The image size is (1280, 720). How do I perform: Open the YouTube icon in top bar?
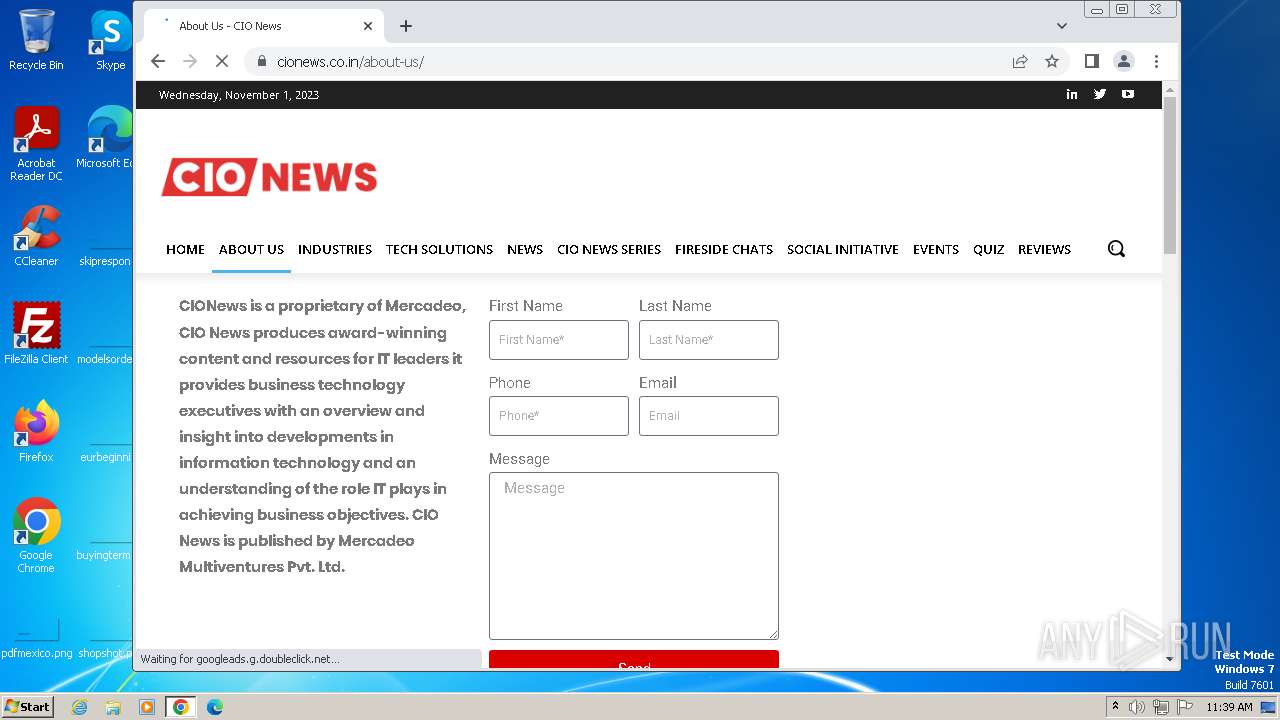tap(1128, 94)
